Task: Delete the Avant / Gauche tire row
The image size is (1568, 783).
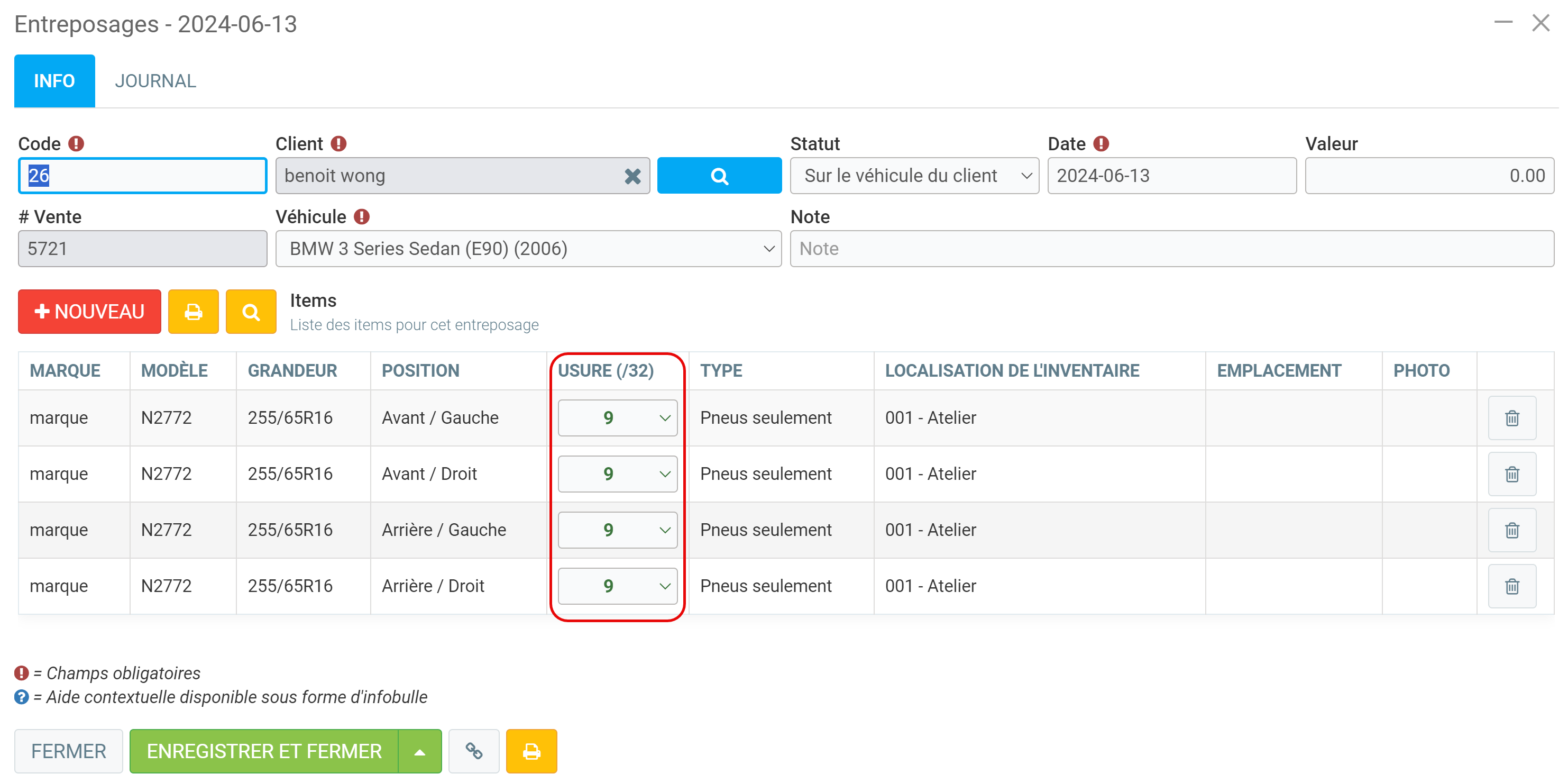Action: click(1511, 418)
